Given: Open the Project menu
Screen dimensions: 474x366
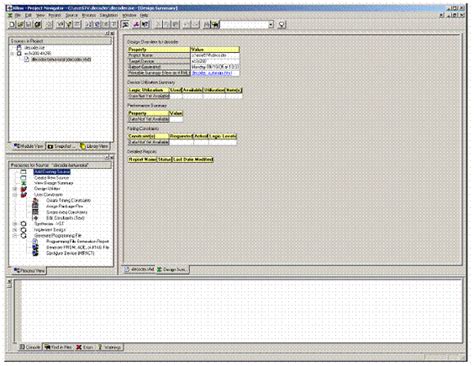Looking at the screenshot, I should point(55,15).
